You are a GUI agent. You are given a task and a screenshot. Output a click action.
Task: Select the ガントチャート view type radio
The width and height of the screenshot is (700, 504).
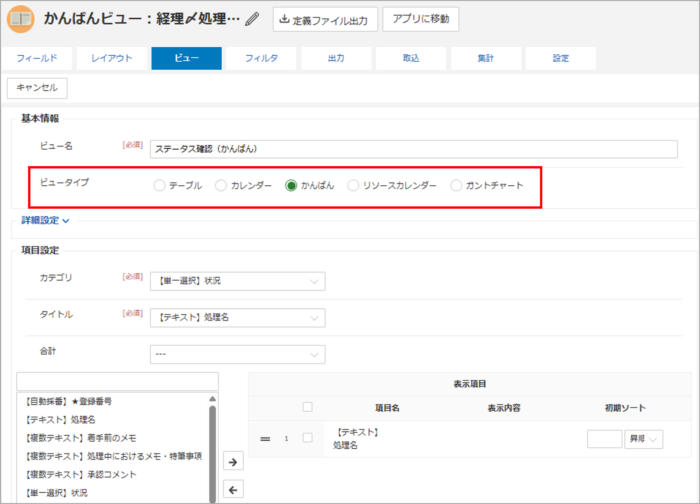pos(456,185)
